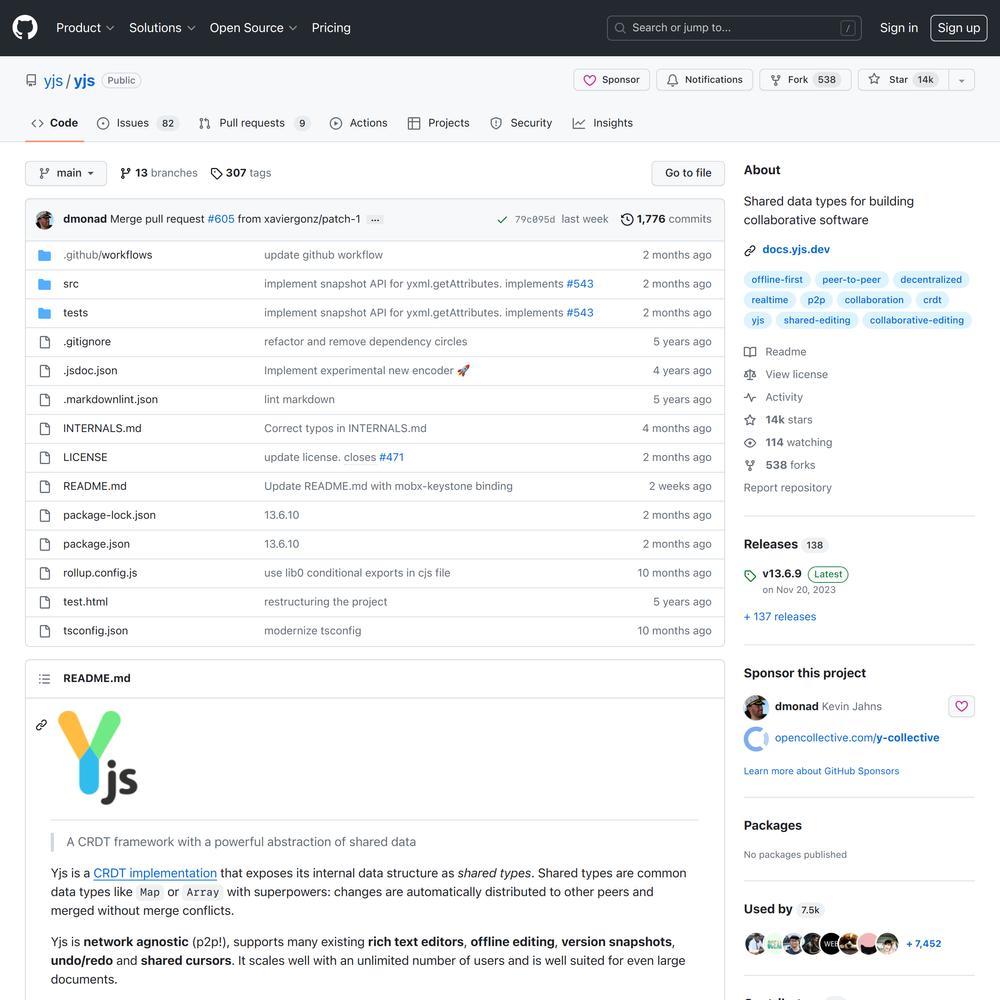
Task: Switch to the Issues tab
Action: [x=138, y=123]
